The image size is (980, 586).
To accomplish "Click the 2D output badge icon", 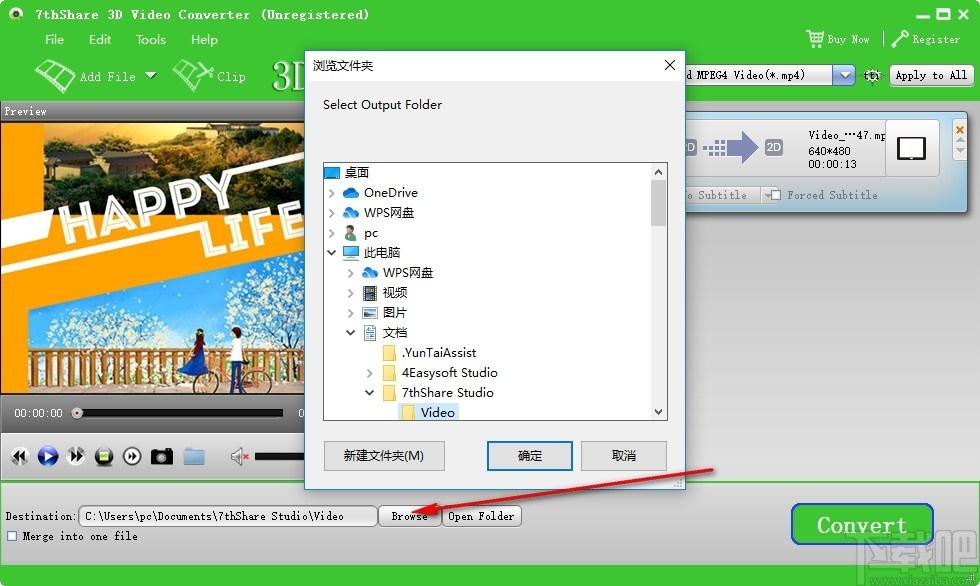I will (774, 147).
